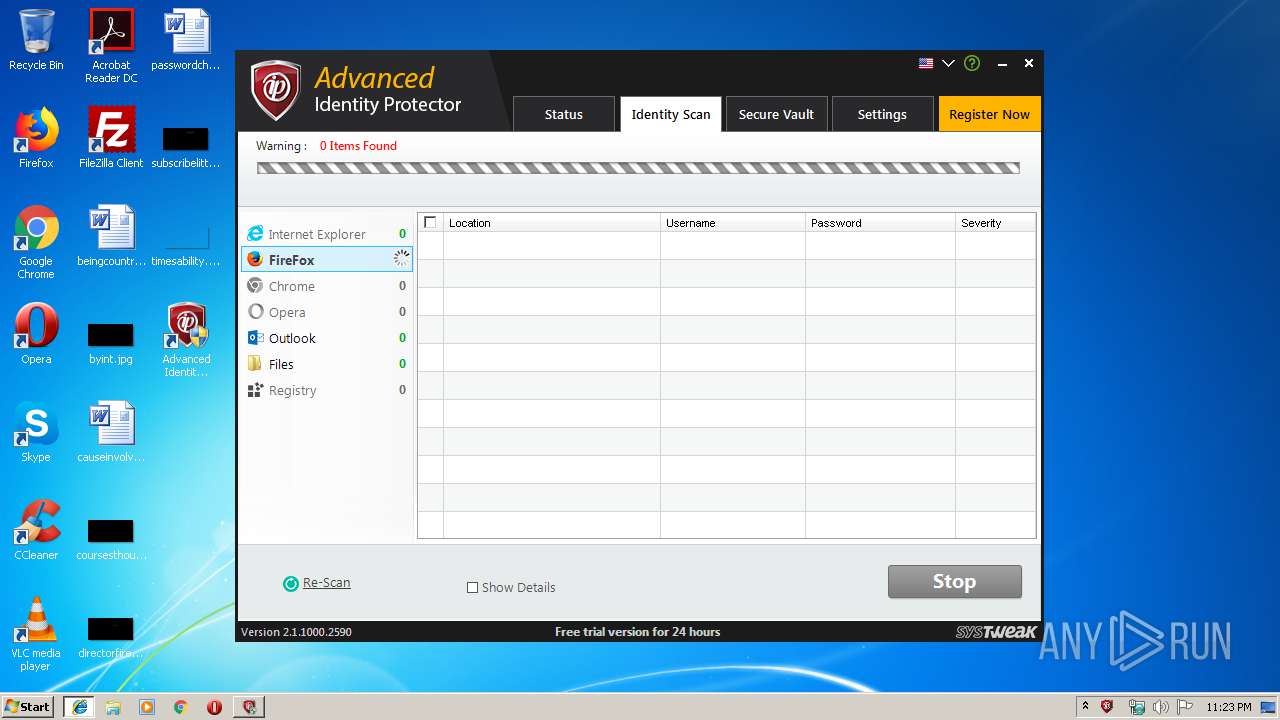This screenshot has width=1280, height=720.
Task: Open Acrobat Reader DC desktop shortcut
Action: click(x=111, y=46)
